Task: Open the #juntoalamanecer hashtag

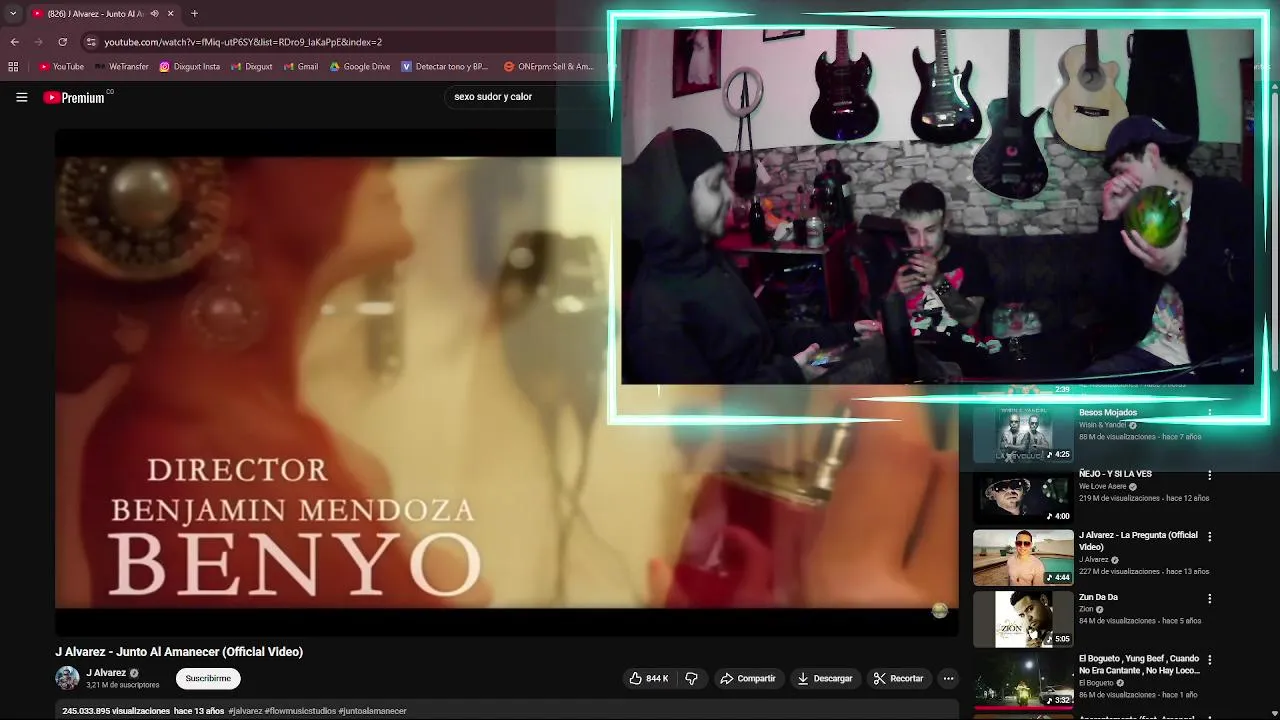Action: (x=372, y=711)
